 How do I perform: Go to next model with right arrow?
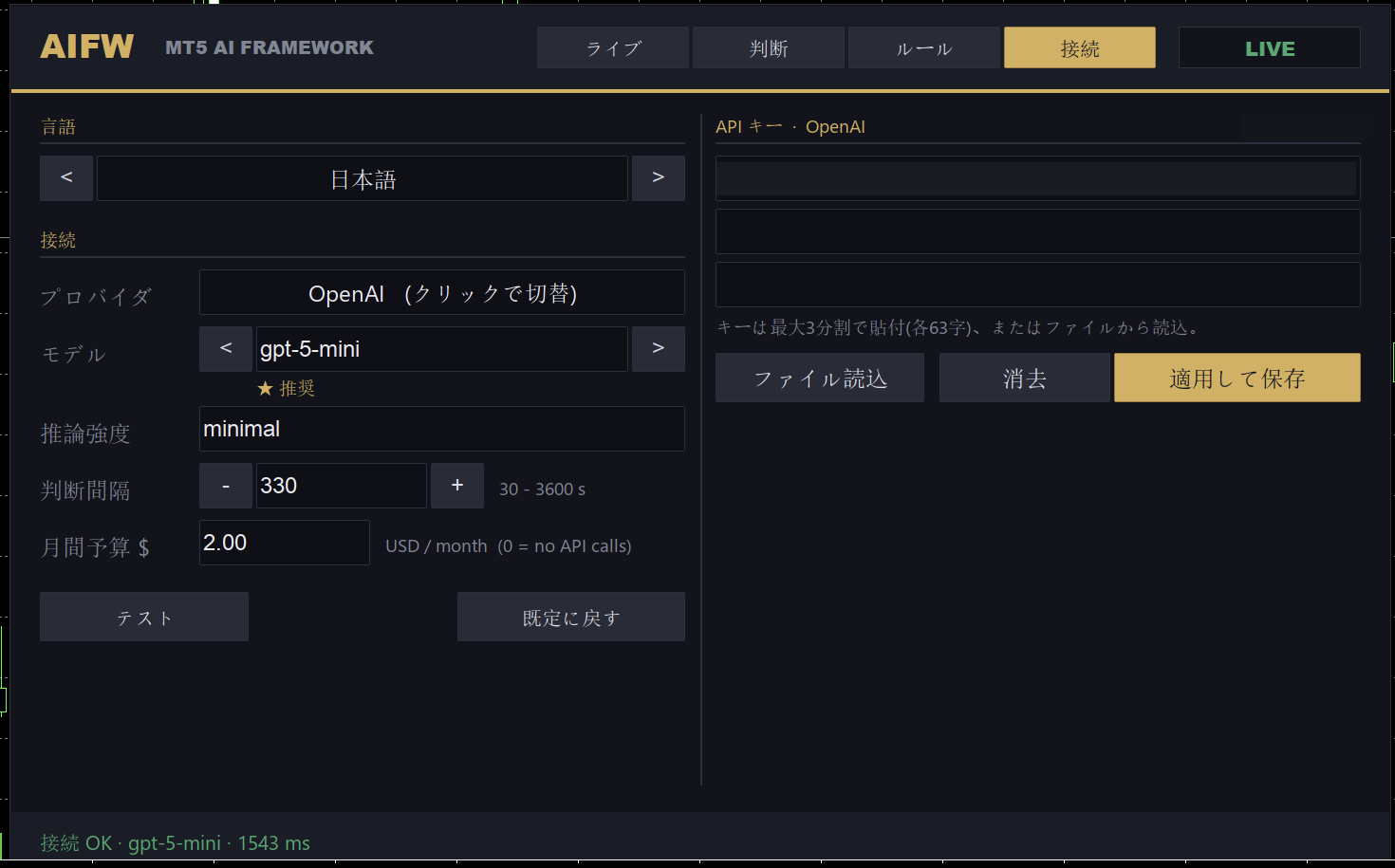659,349
